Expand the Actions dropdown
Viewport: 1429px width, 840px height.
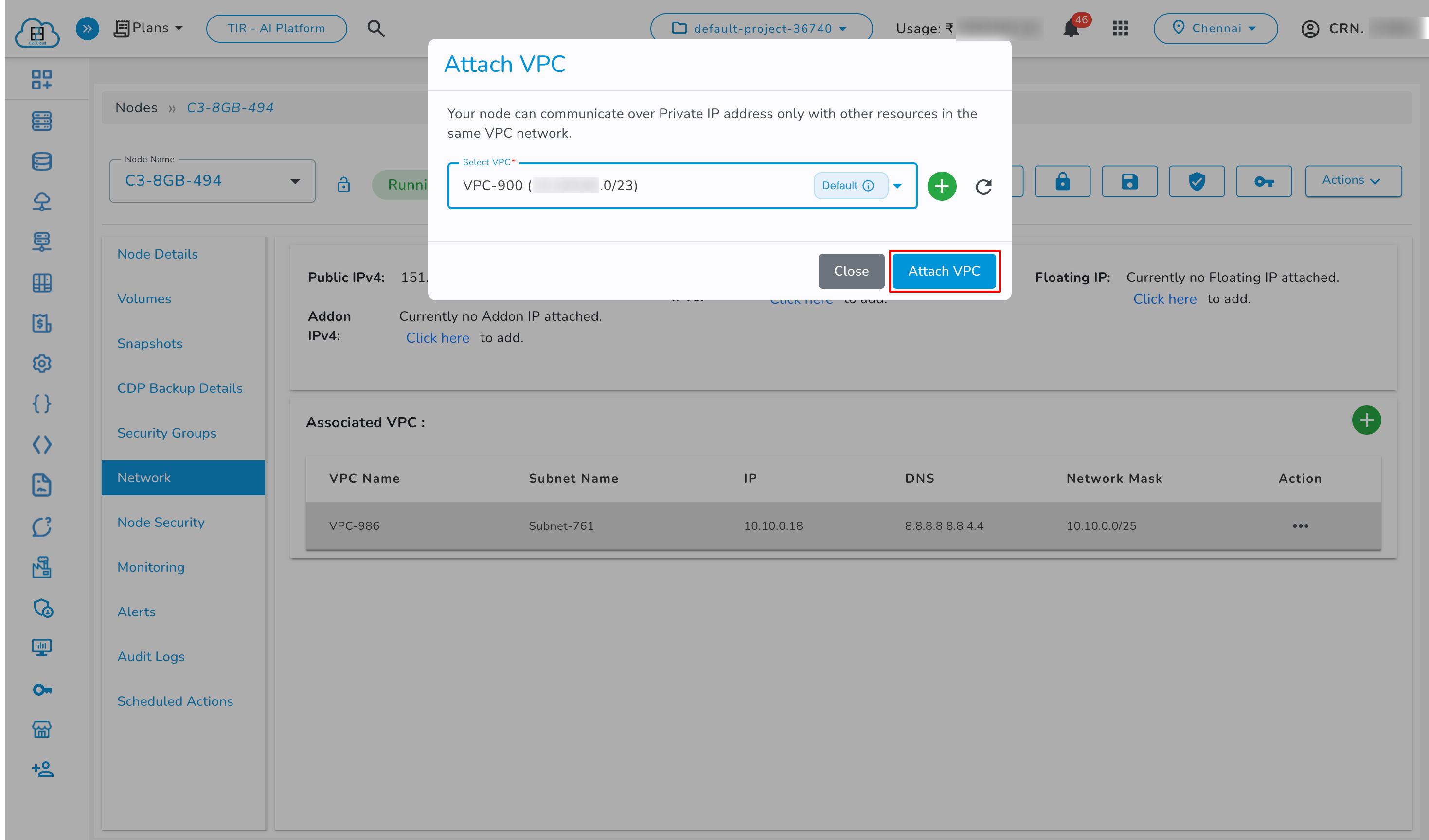1353,180
